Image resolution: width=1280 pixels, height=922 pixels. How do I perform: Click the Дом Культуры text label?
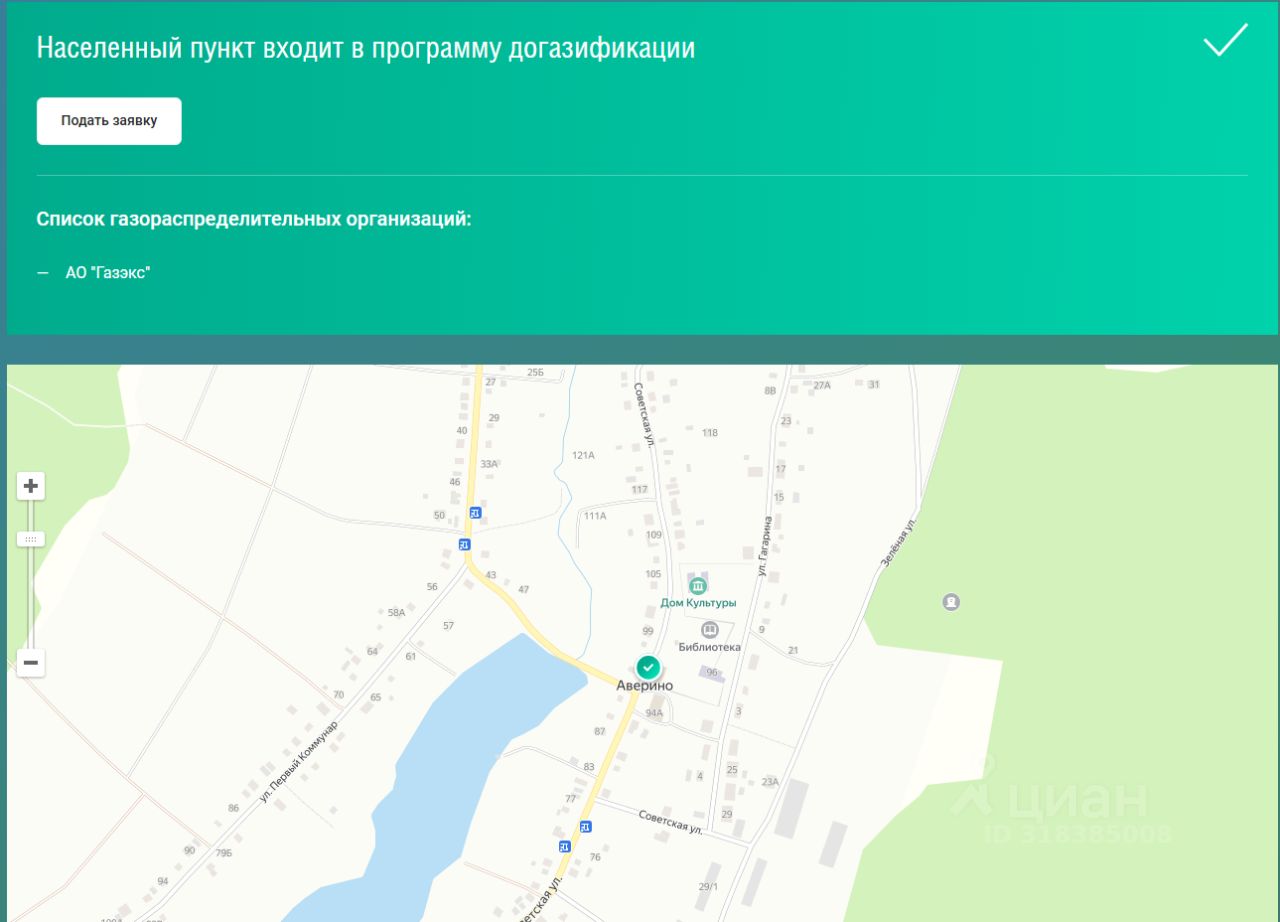pyautogui.click(x=698, y=603)
